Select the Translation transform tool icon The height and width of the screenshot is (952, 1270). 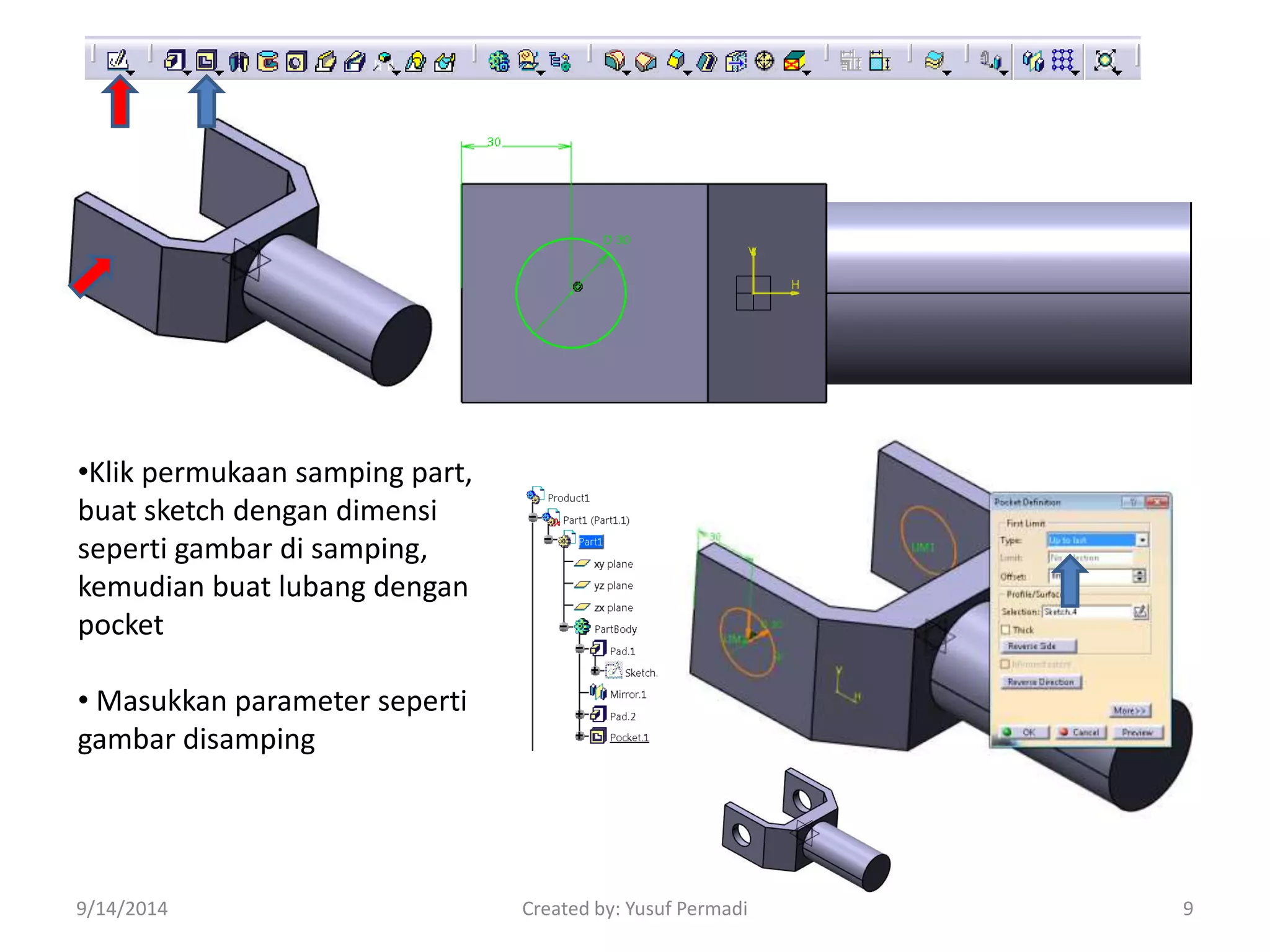click(991, 61)
